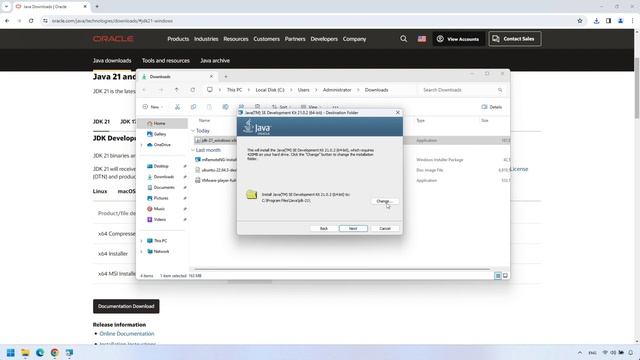Open Google Chrome from the taskbar
This screenshot has width=640, height=360.
tap(55, 353)
